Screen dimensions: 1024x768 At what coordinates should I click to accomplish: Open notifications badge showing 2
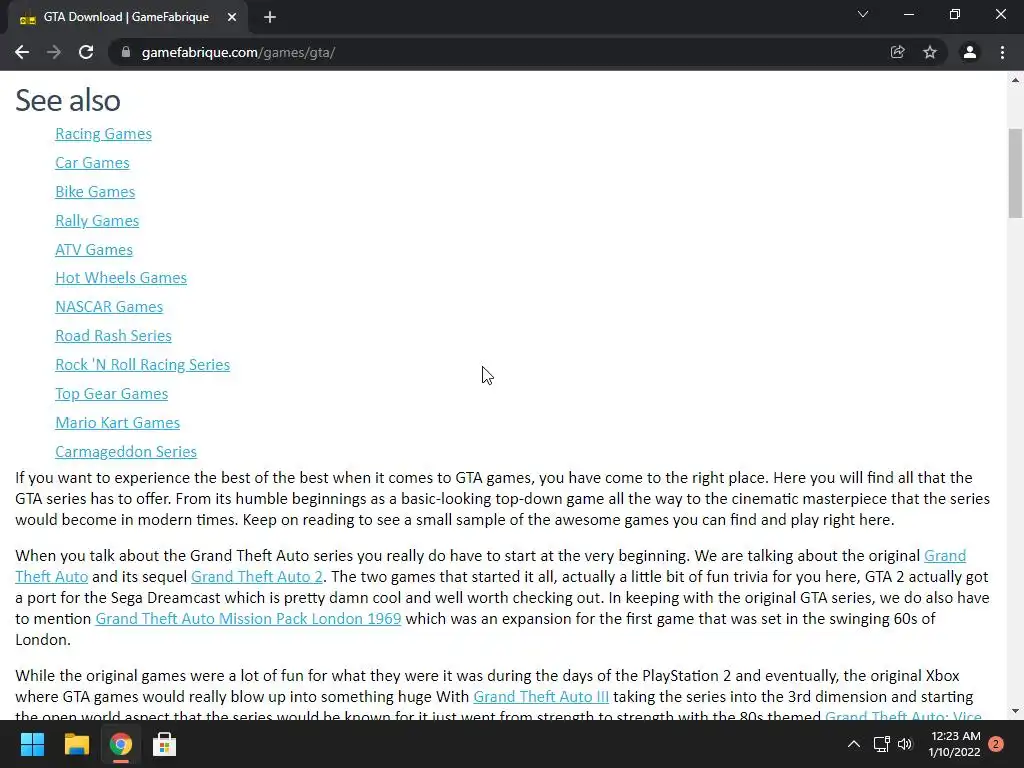(996, 744)
